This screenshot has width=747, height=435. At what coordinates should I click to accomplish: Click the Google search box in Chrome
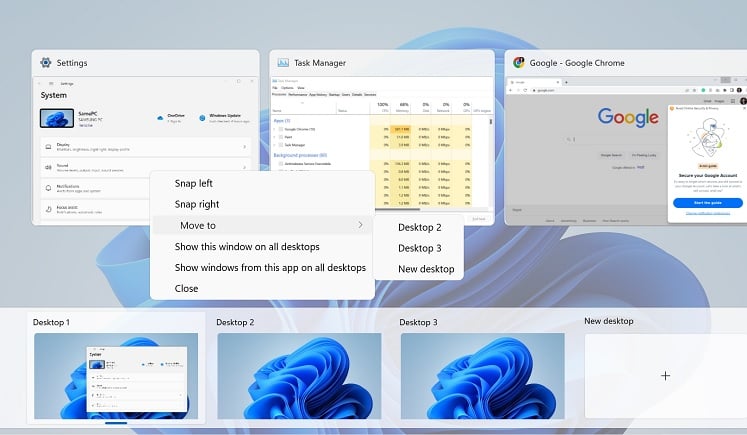click(x=615, y=140)
